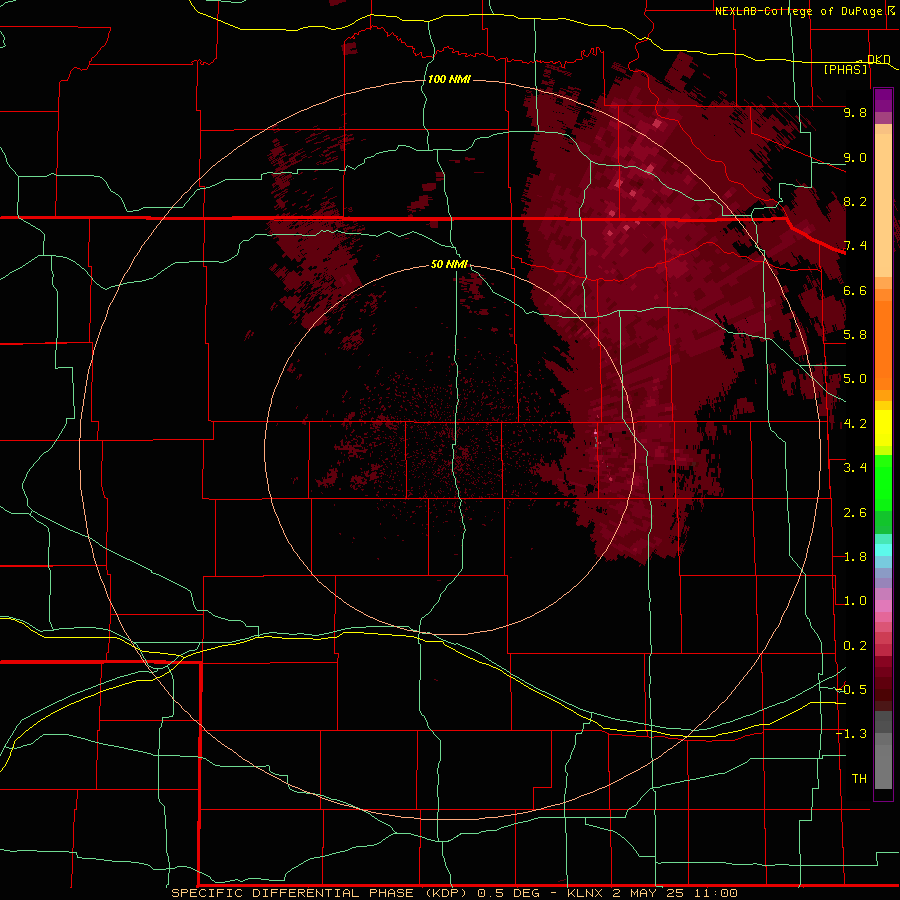Screen dimensions: 900x900
Task: Click the 6.6 scale value
Action: click(855, 290)
